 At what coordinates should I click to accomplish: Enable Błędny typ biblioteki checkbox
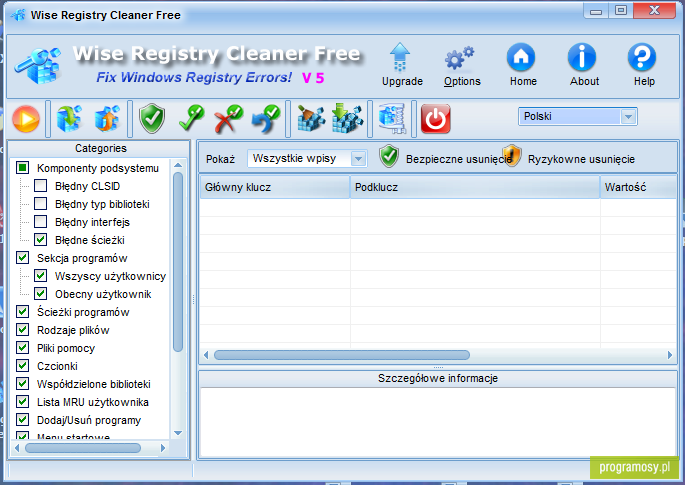41,204
